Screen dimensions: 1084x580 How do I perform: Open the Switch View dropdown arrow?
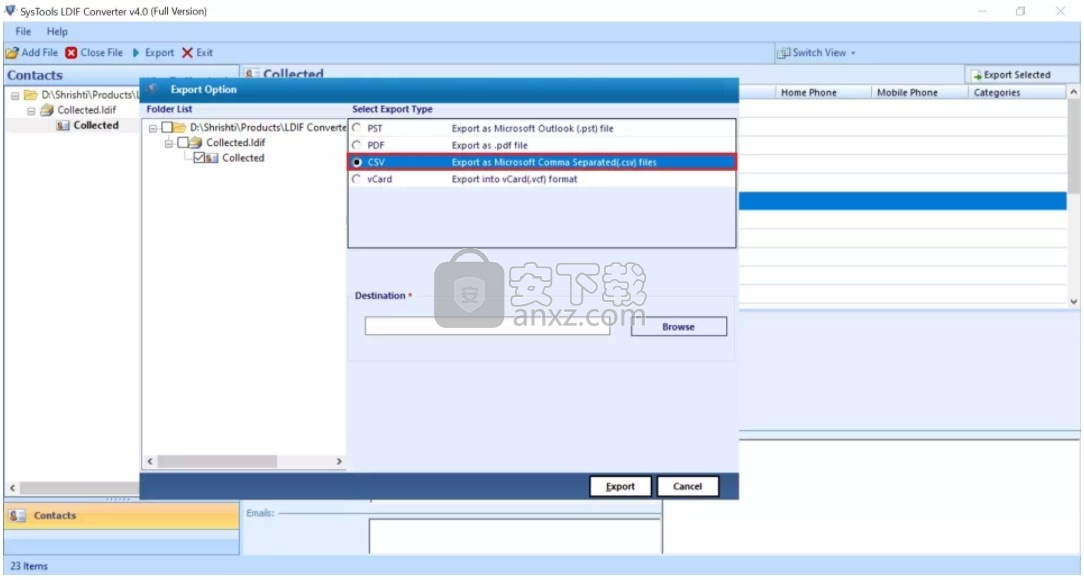pos(853,53)
